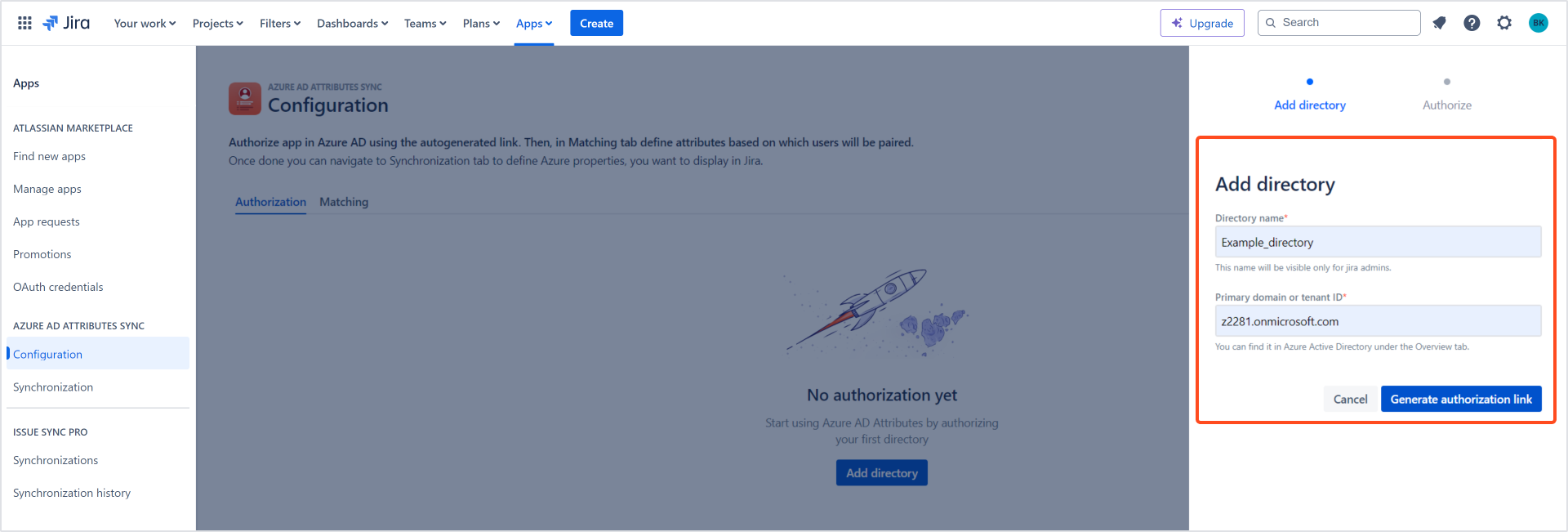Open the app switcher grid icon
The height and width of the screenshot is (532, 1568).
point(25,23)
